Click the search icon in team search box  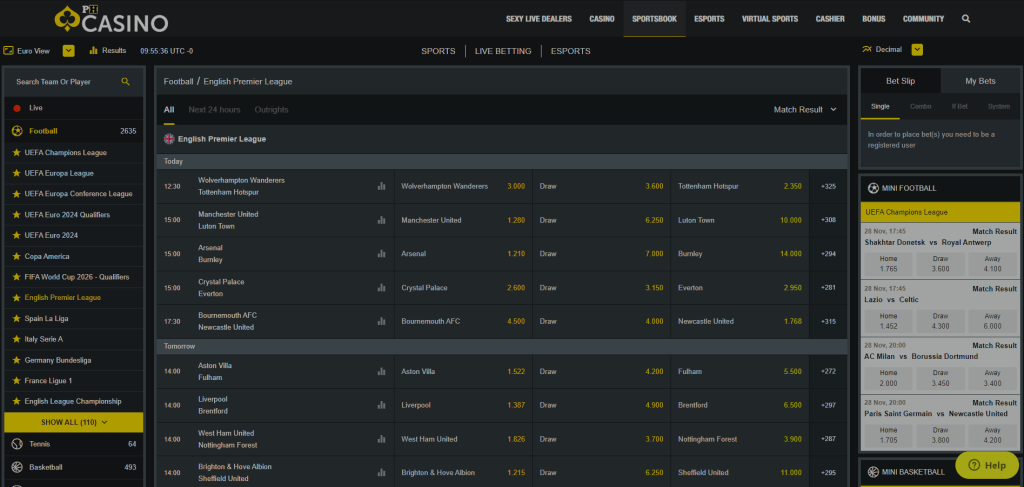(126, 82)
